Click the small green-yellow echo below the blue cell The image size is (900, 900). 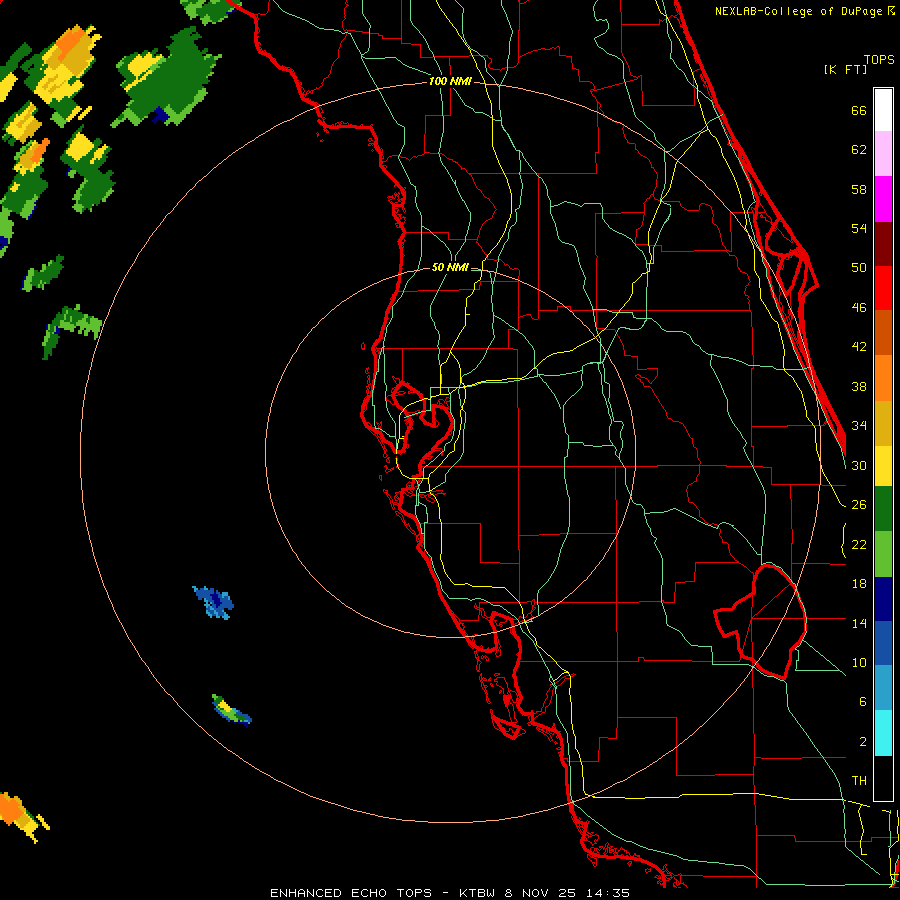pos(231,711)
